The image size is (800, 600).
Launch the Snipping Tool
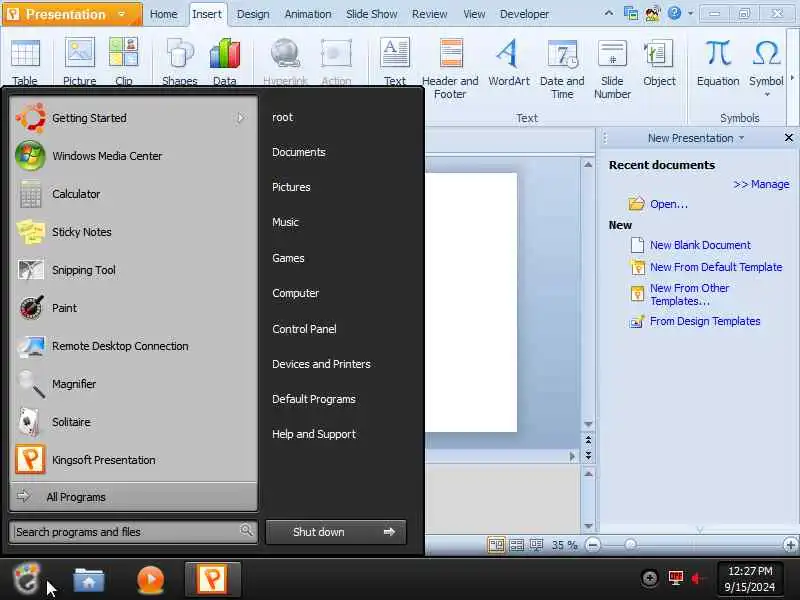pyautogui.click(x=134, y=270)
